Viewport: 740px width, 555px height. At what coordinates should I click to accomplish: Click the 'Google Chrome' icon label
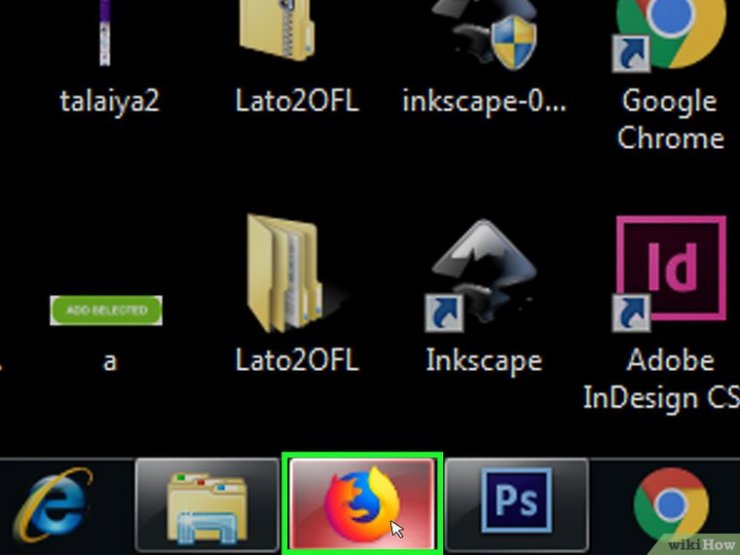(670, 119)
